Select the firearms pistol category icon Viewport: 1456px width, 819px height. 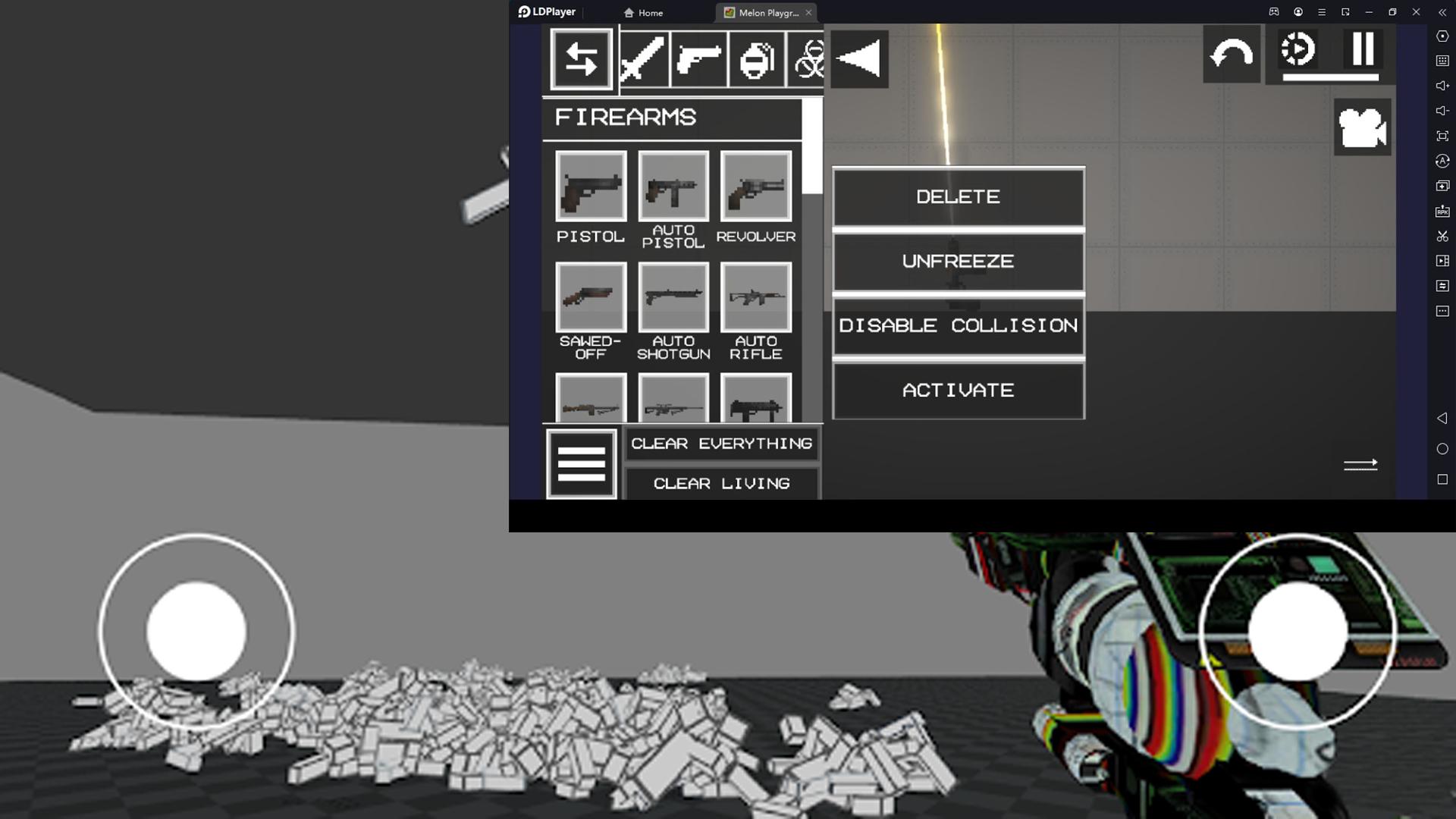[x=699, y=59]
